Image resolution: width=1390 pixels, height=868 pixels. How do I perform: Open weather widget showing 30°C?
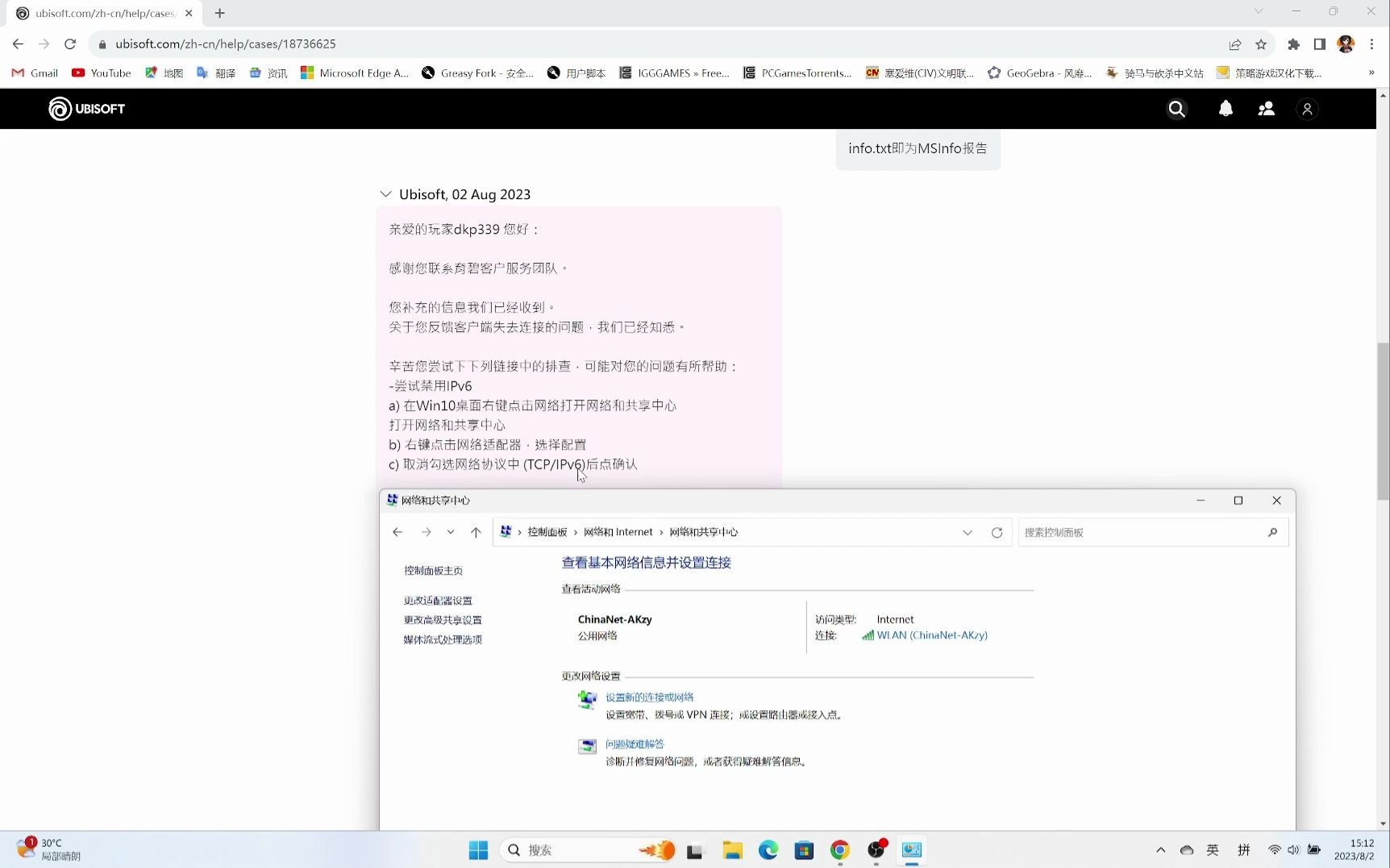coord(49,849)
